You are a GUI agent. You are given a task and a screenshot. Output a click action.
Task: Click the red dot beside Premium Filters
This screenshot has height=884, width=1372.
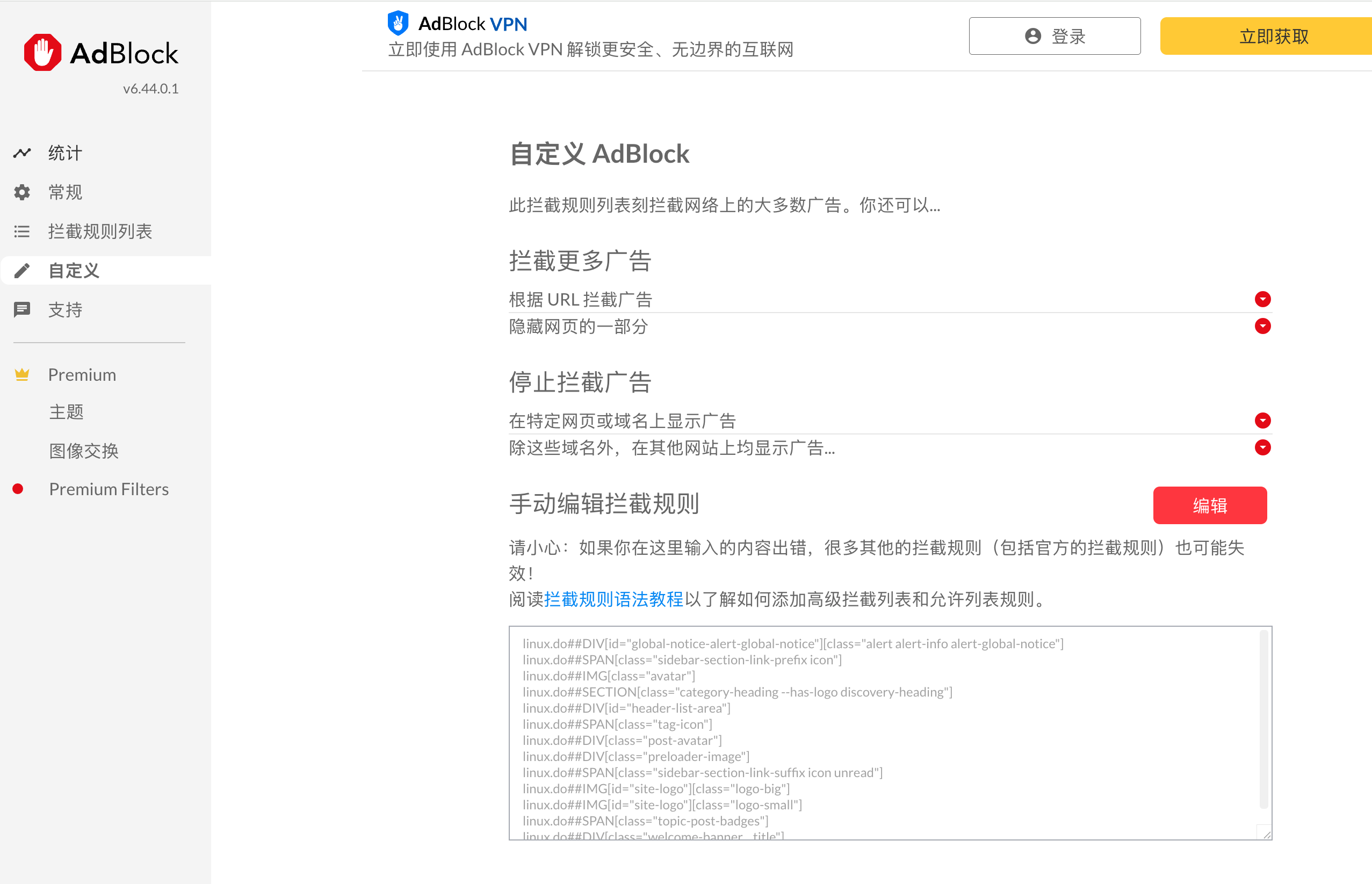coord(18,489)
